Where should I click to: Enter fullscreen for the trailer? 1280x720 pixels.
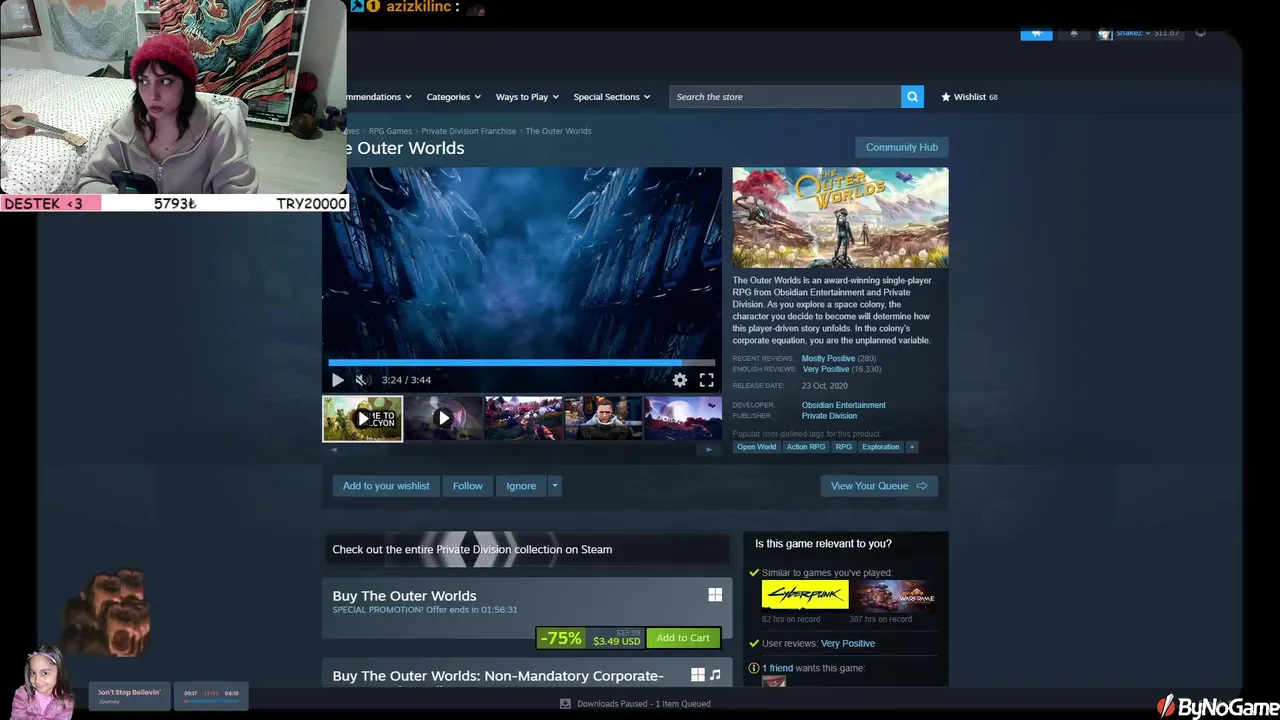tap(706, 380)
